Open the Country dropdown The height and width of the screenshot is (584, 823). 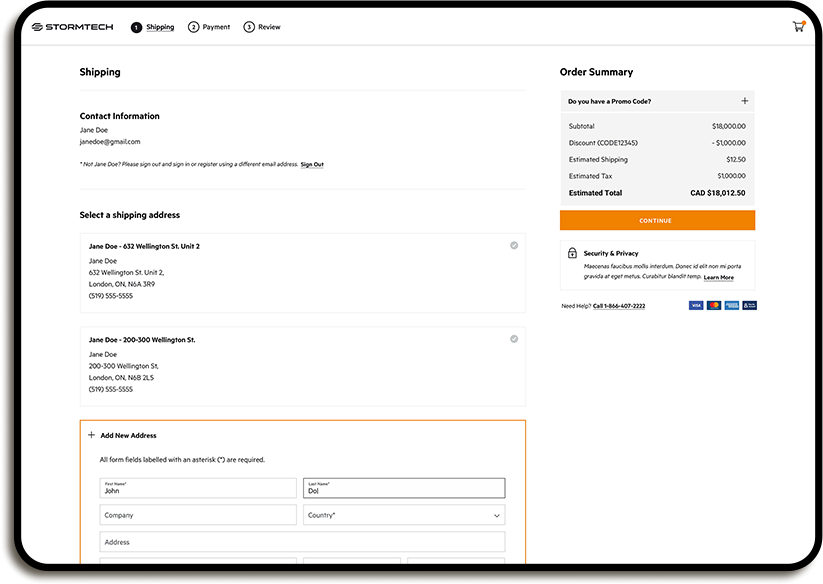[x=404, y=515]
